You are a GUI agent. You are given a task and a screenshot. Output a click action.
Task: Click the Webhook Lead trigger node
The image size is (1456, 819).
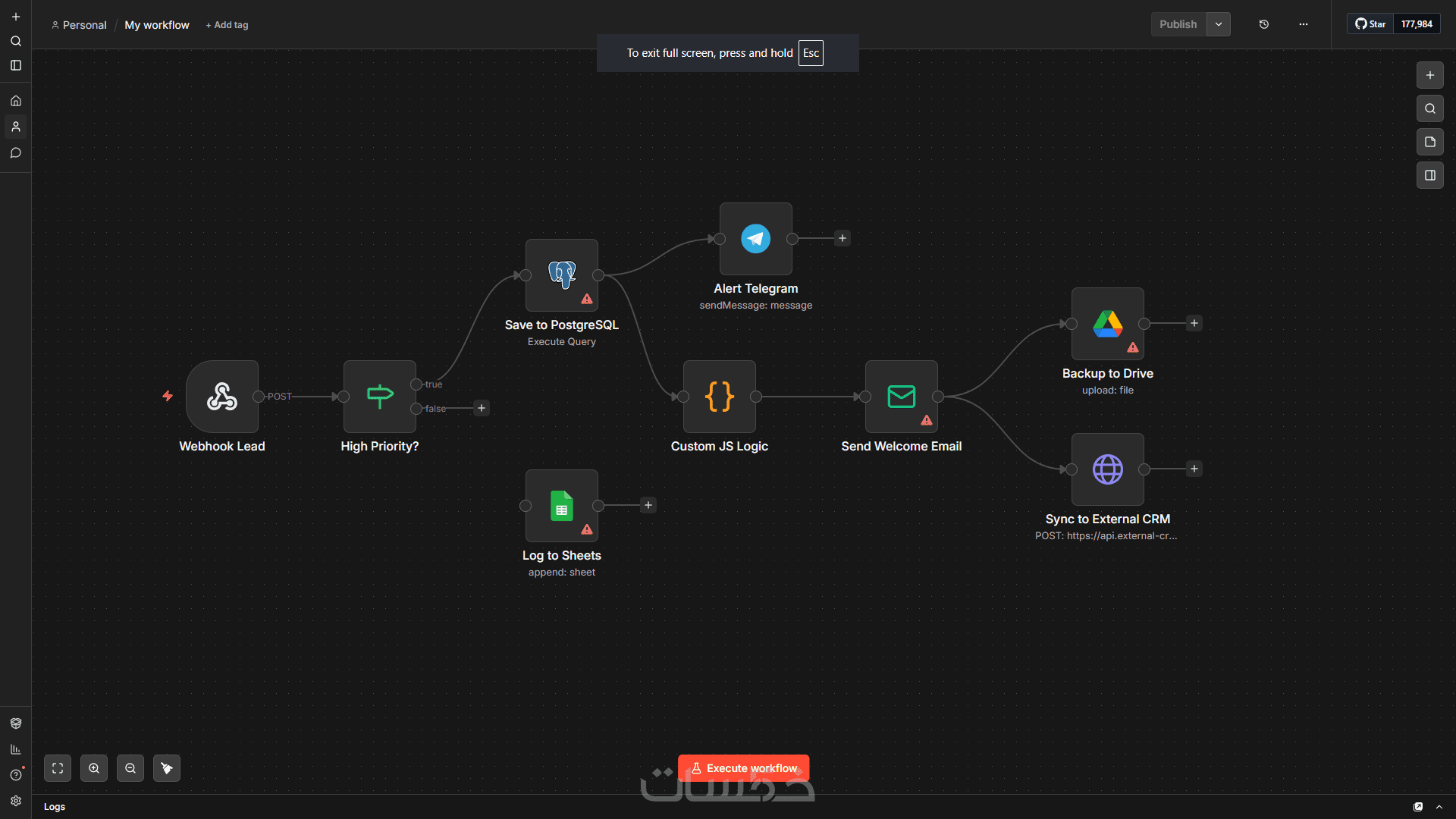(x=222, y=397)
